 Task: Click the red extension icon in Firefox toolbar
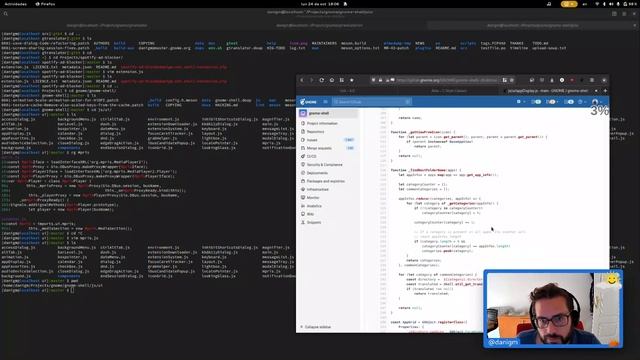click(x=572, y=80)
